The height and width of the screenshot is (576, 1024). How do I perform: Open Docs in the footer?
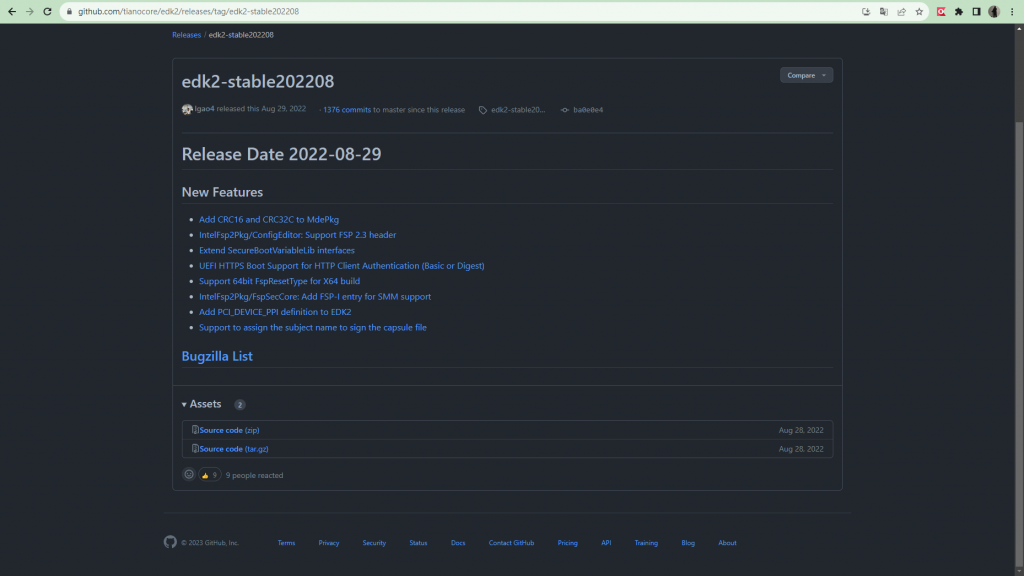tap(458, 543)
